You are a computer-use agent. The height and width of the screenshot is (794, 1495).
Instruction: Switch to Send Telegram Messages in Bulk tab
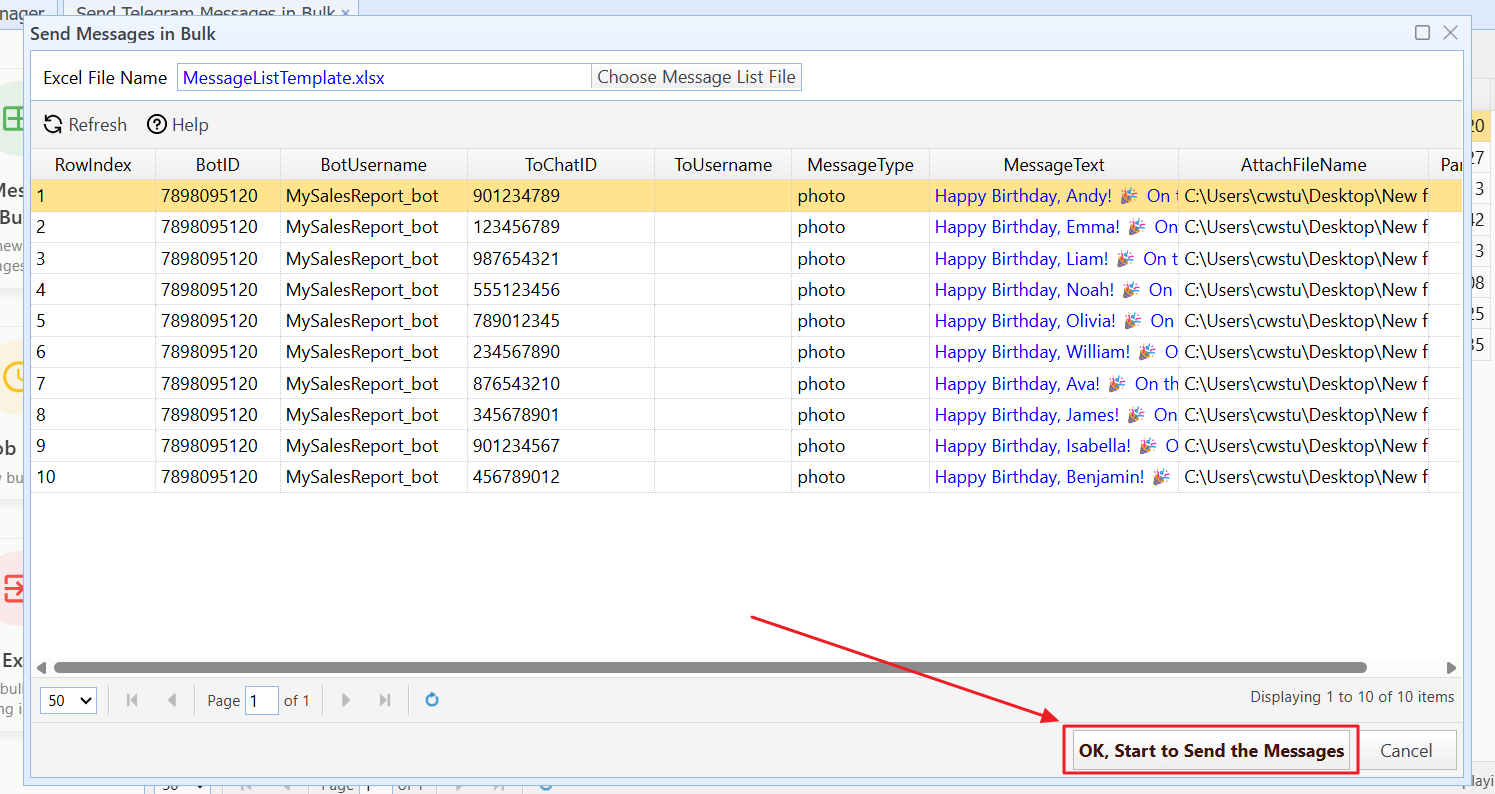pyautogui.click(x=205, y=12)
